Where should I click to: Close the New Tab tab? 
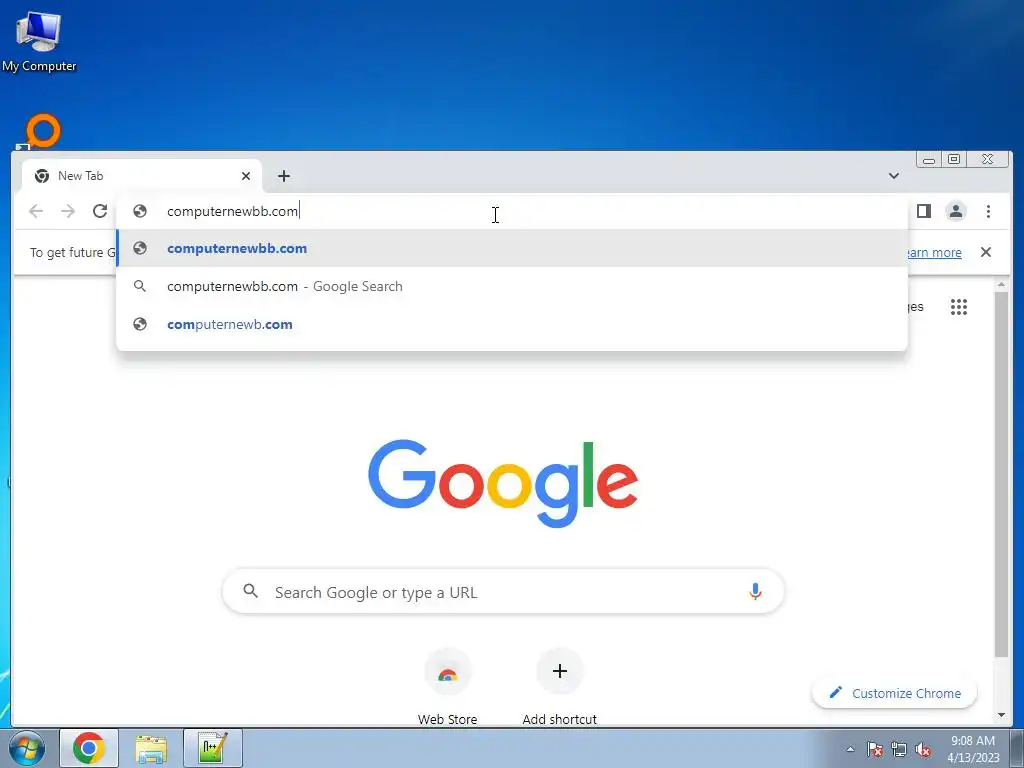[x=246, y=176]
